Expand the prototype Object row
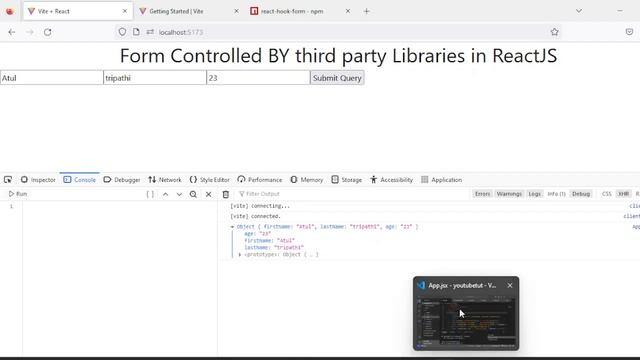640x360 pixels. (240, 254)
